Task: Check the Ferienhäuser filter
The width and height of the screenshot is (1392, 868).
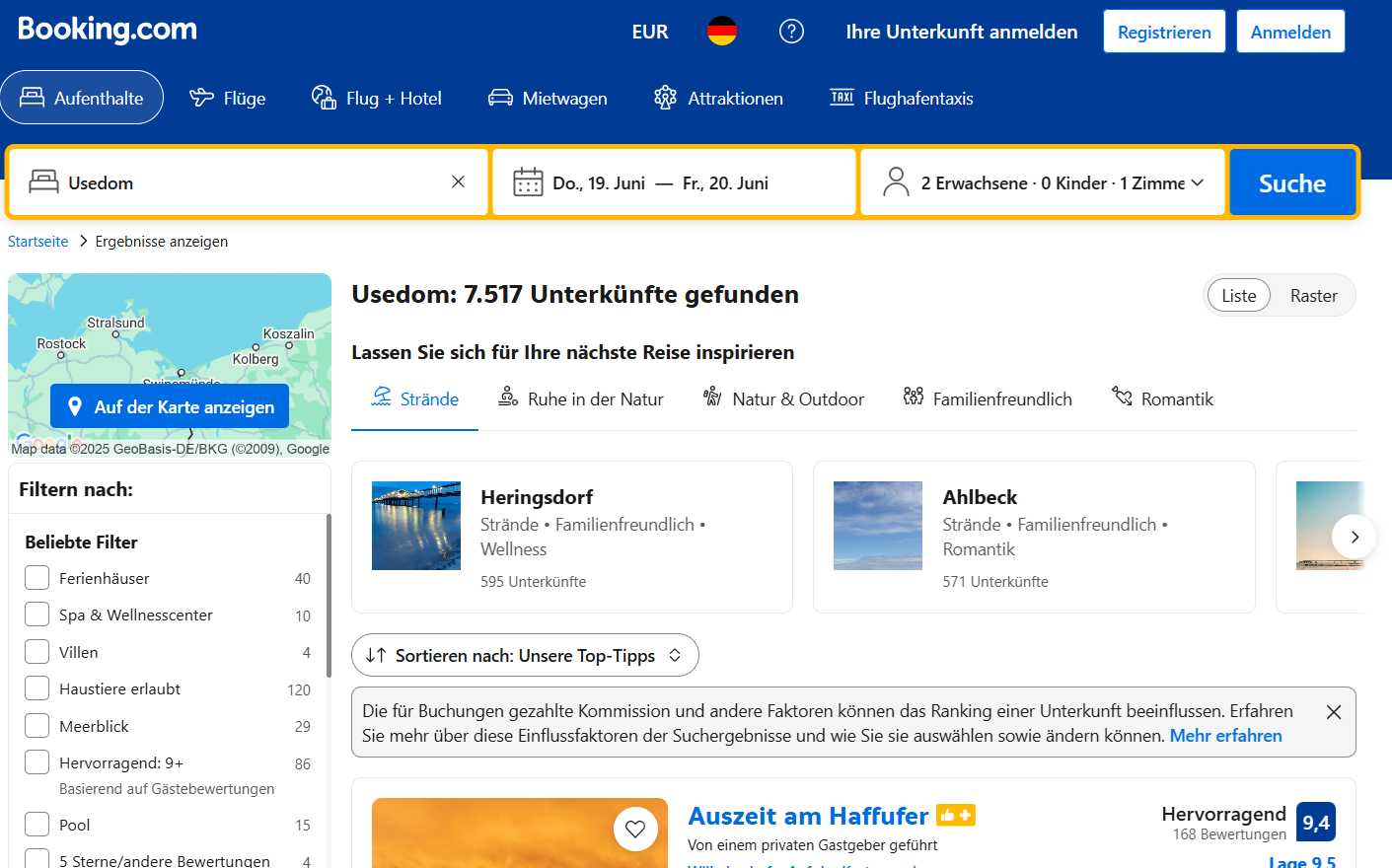Action: 37,578
